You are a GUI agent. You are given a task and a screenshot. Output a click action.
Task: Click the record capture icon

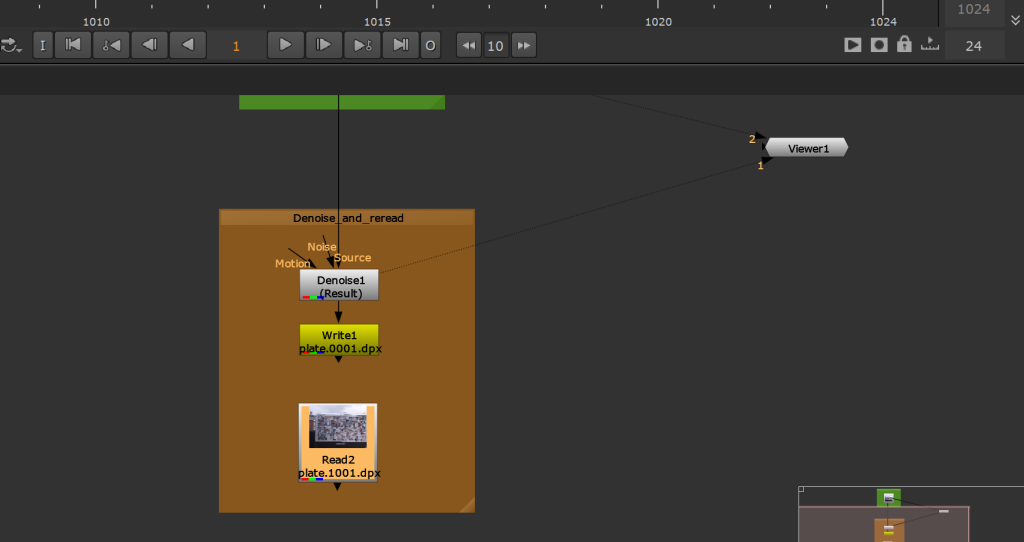(879, 45)
